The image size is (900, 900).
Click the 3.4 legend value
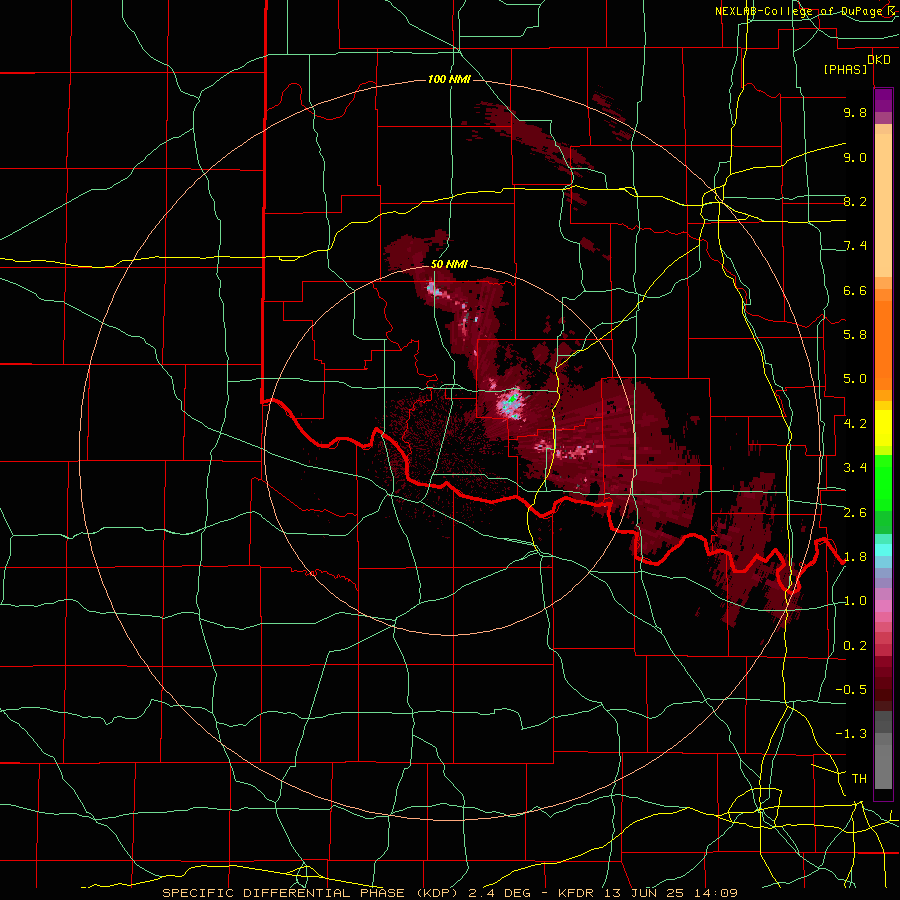tap(855, 468)
